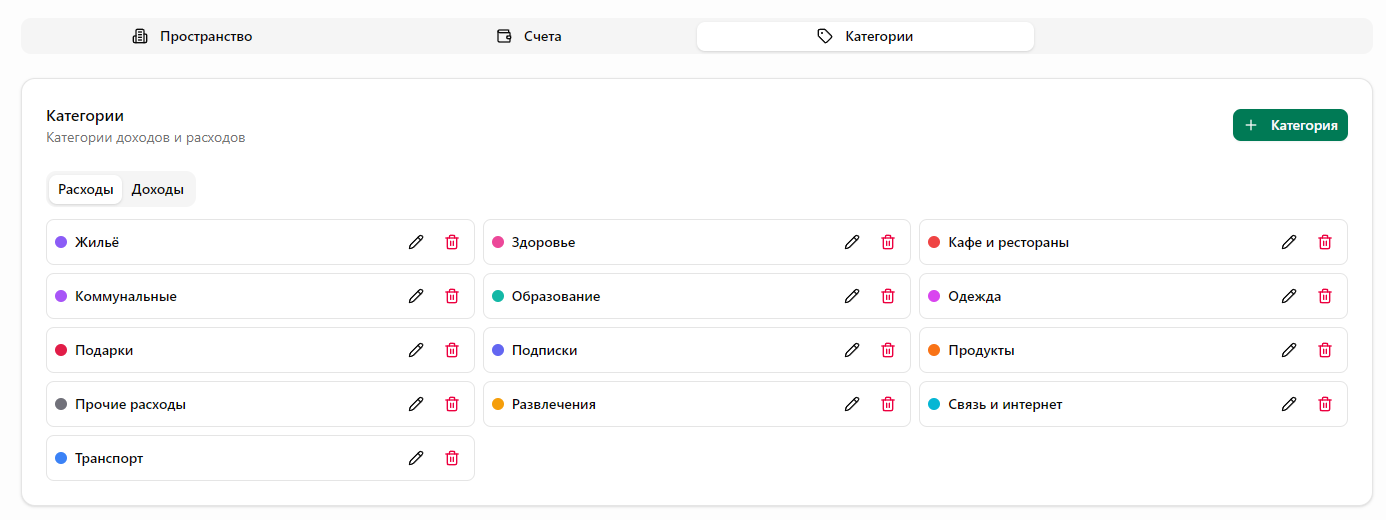Click the Жильё category name
This screenshot has height=520, width=1386.
(97, 242)
